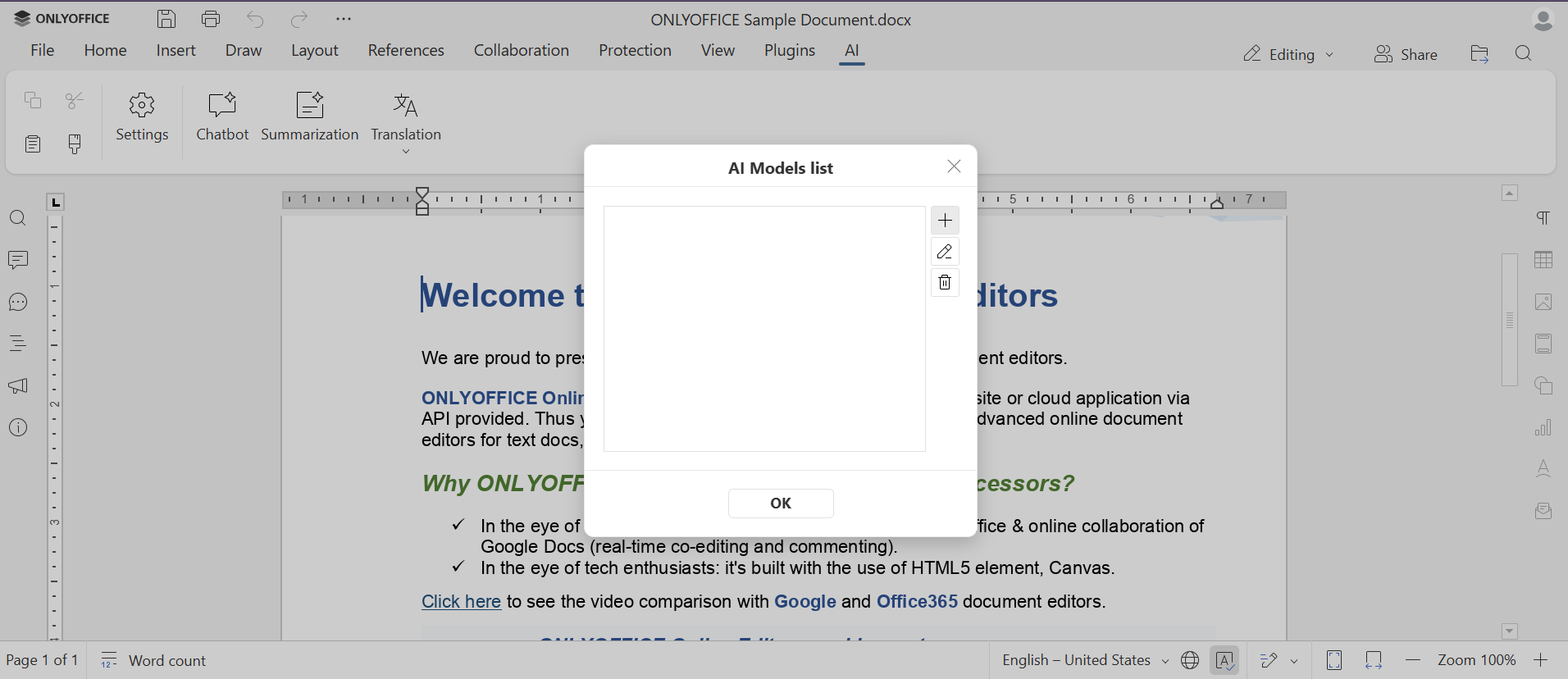Select the AI ribbon tab
Screen dimensions: 1568x679
coord(852,51)
